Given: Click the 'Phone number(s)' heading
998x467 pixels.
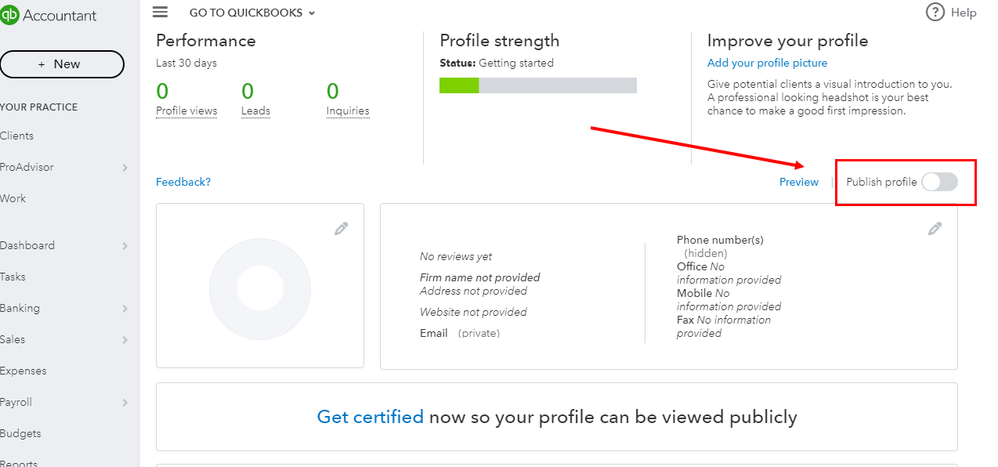Looking at the screenshot, I should (x=720, y=240).
